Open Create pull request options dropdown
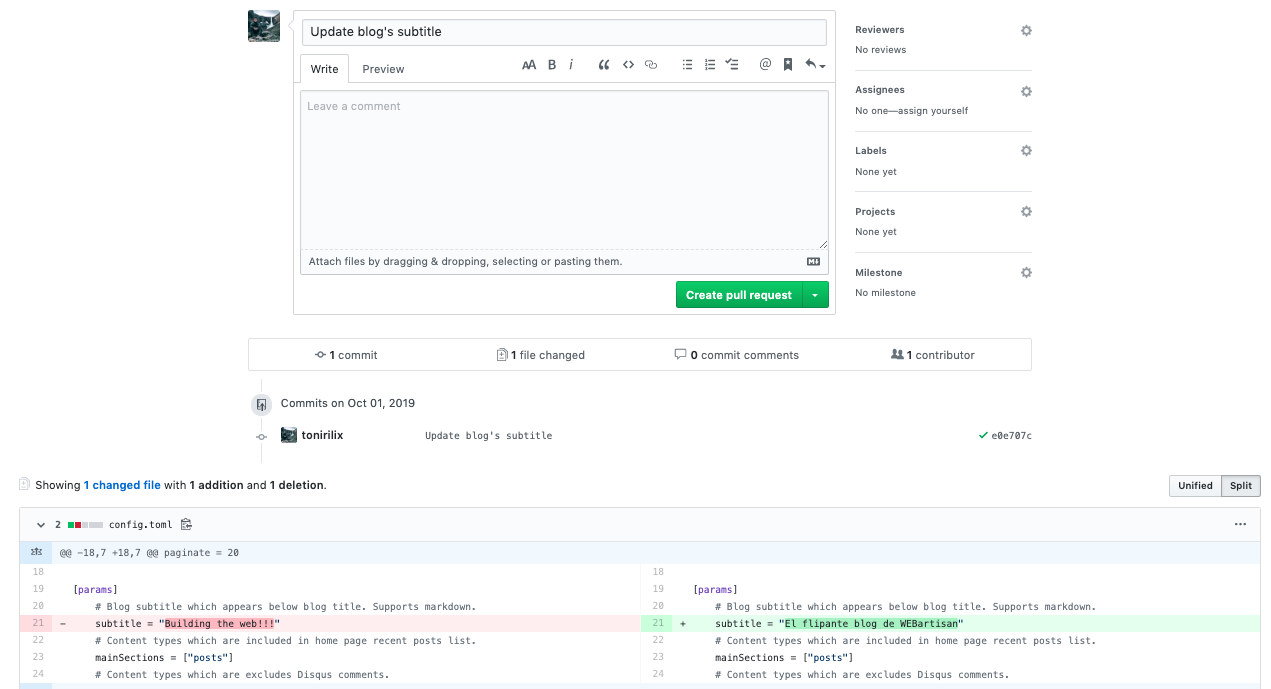Viewport: 1271px width, 689px height. pyautogui.click(x=816, y=295)
